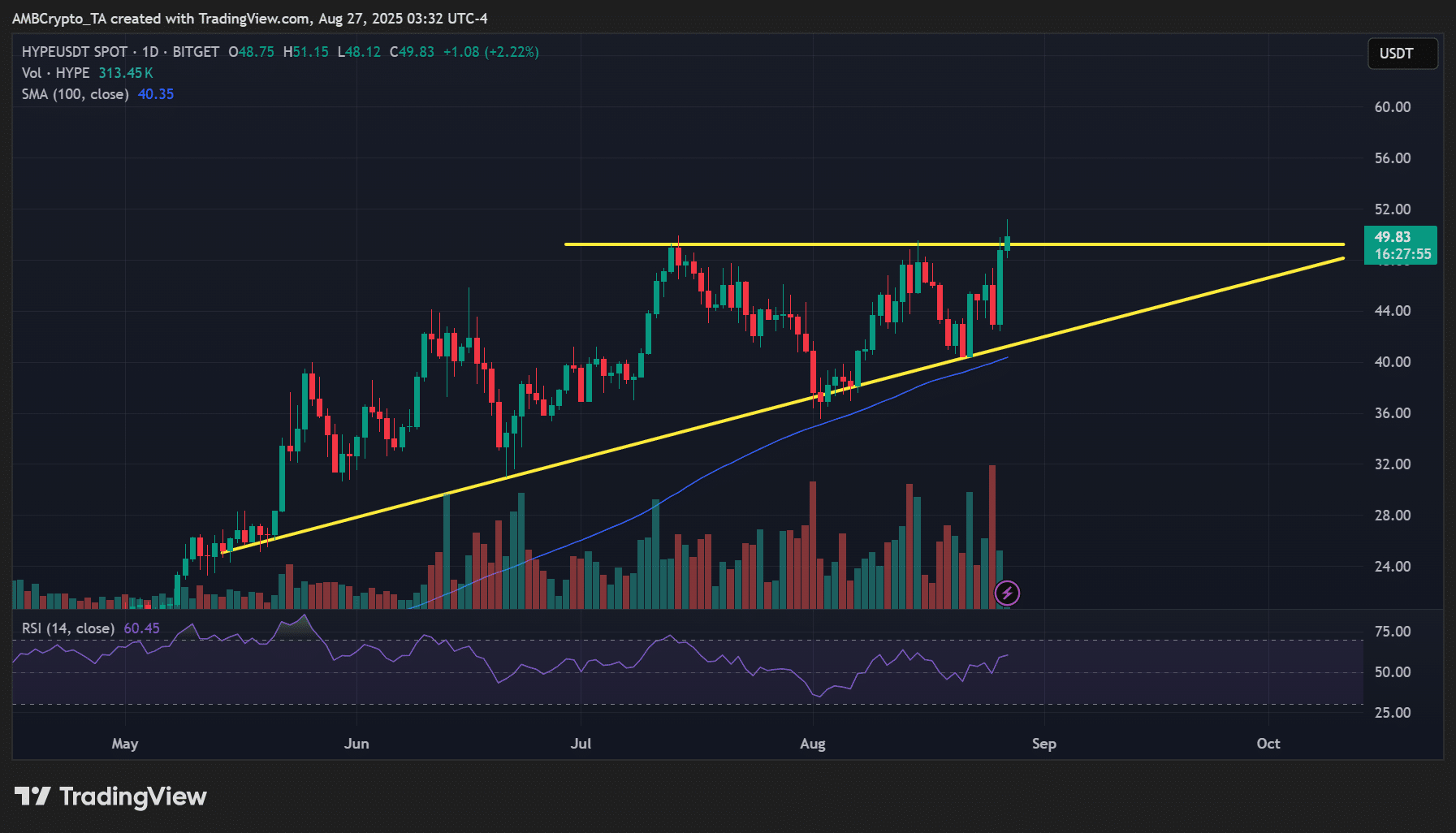Click the purple lightning bolt event icon

[1007, 593]
